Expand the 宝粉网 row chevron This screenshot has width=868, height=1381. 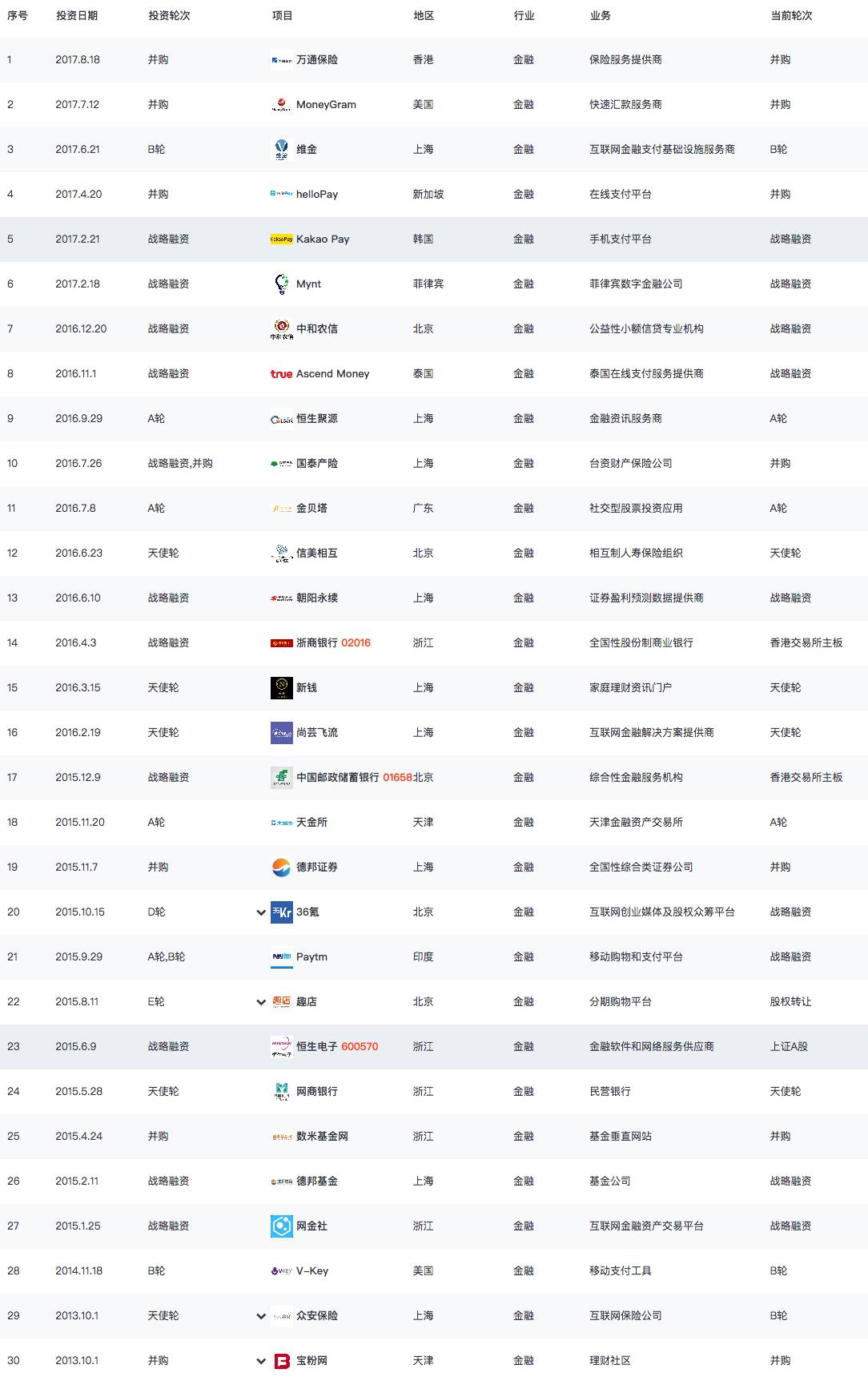click(260, 1361)
